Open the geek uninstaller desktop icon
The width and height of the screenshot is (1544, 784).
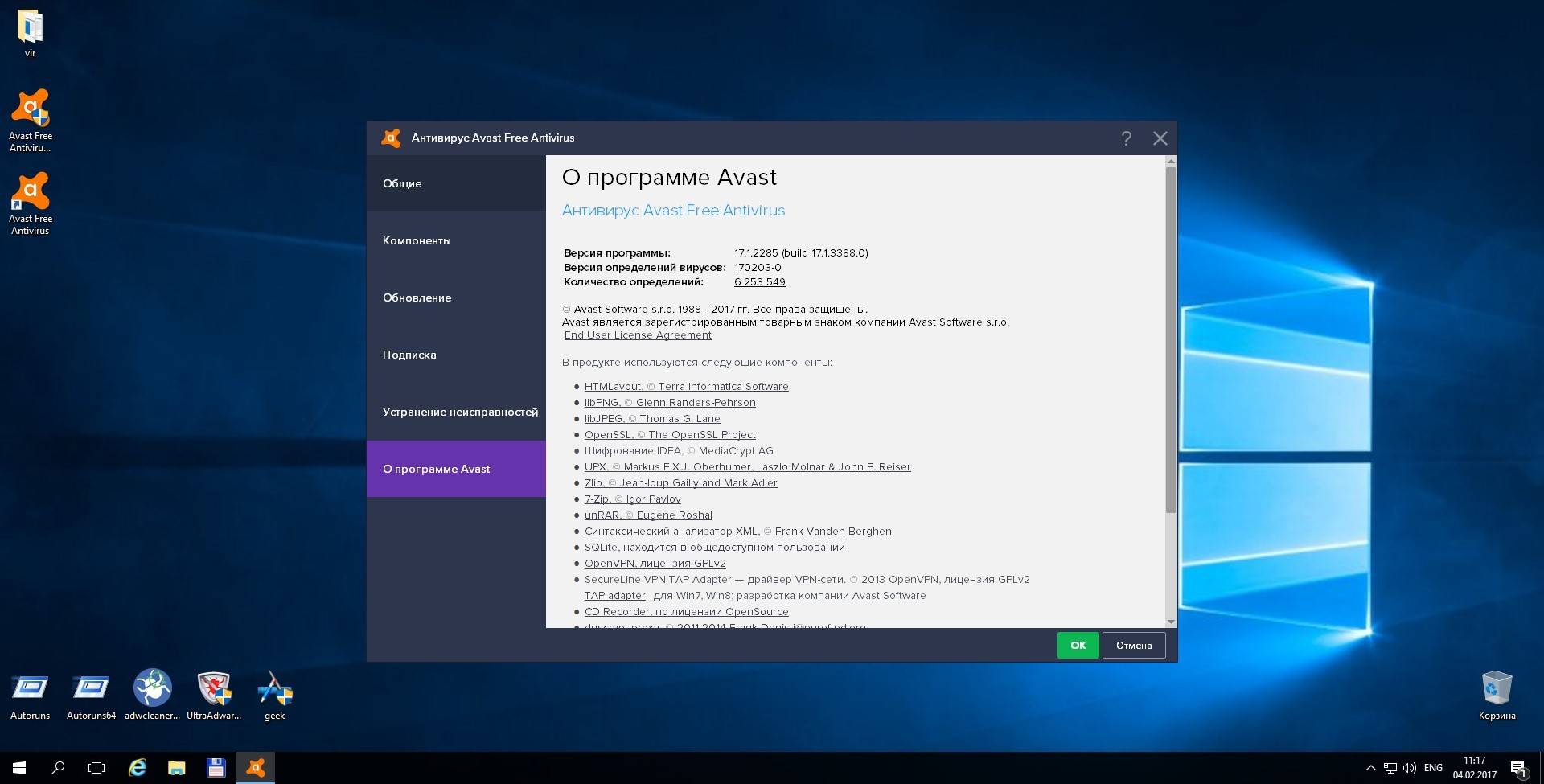[x=274, y=695]
